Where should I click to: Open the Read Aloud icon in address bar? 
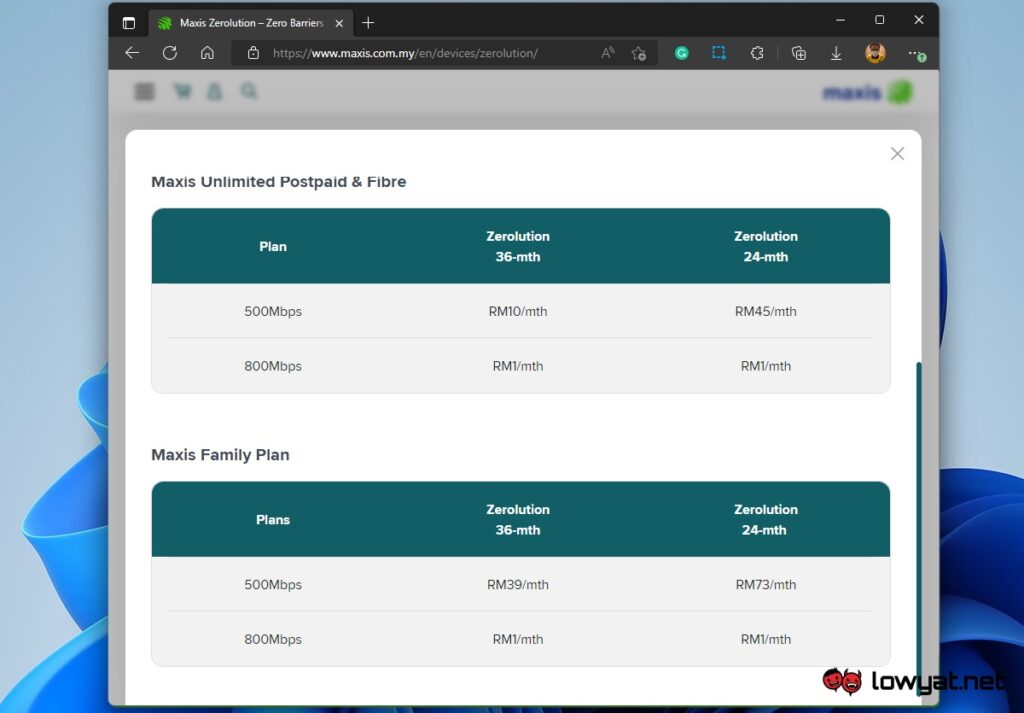point(608,53)
